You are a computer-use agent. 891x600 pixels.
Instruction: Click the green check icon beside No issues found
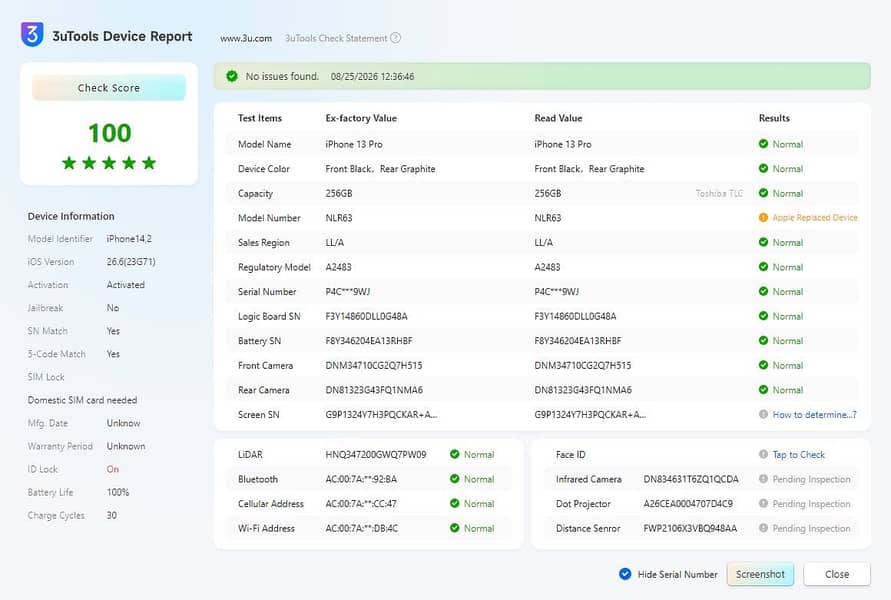pos(232,76)
